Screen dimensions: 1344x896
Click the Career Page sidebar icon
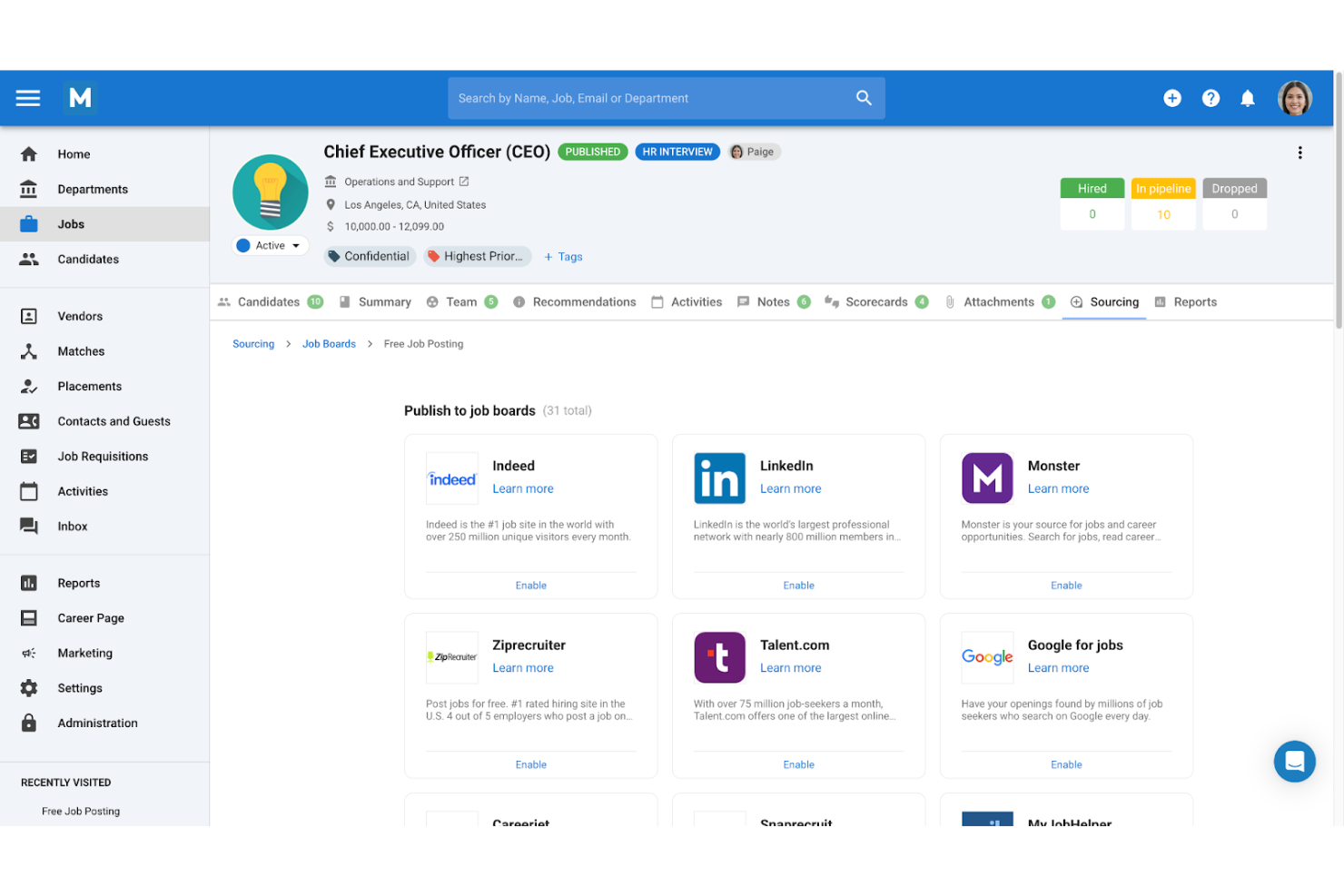[29, 618]
